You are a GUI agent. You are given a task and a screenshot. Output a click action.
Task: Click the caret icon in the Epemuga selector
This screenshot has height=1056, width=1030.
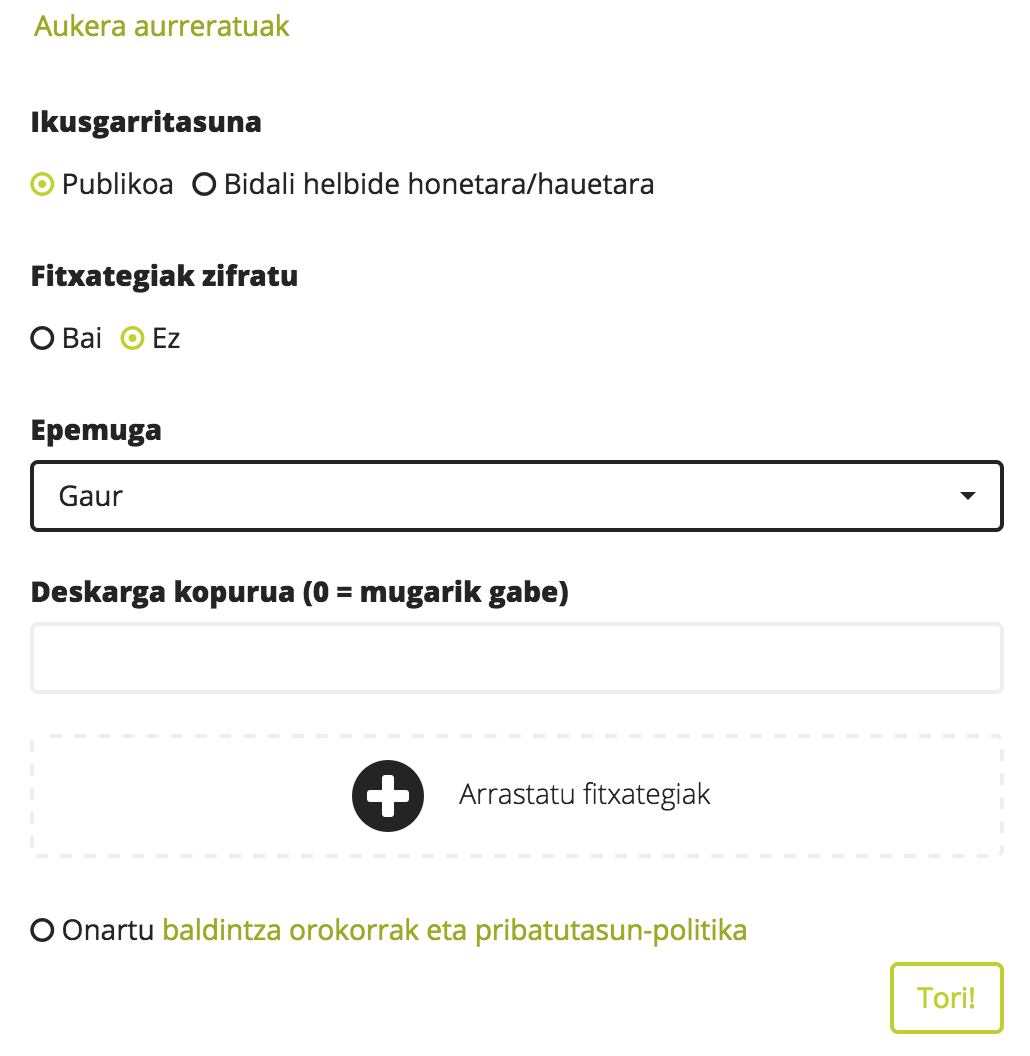966,495
